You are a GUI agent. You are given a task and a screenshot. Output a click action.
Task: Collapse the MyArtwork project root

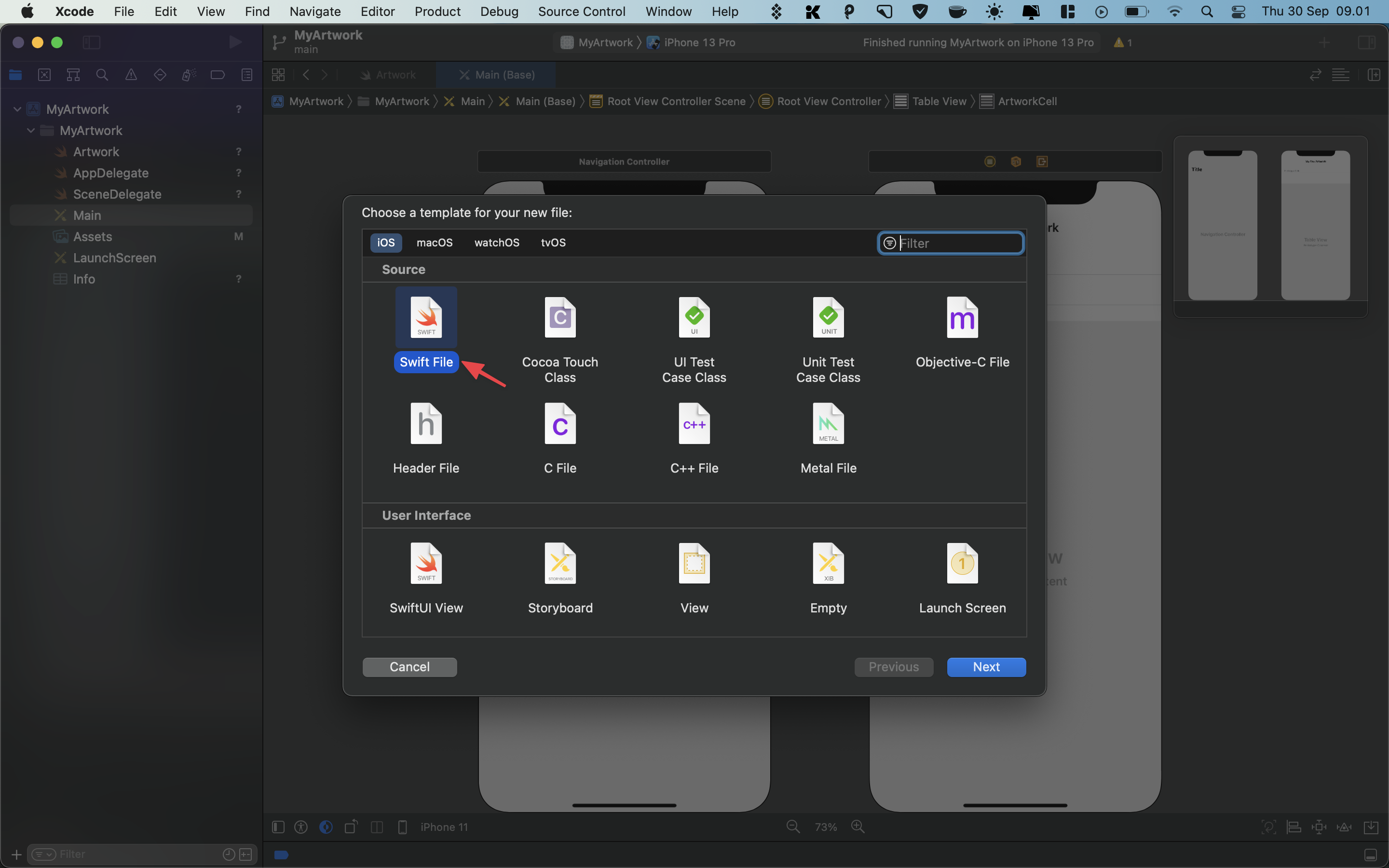(17, 109)
